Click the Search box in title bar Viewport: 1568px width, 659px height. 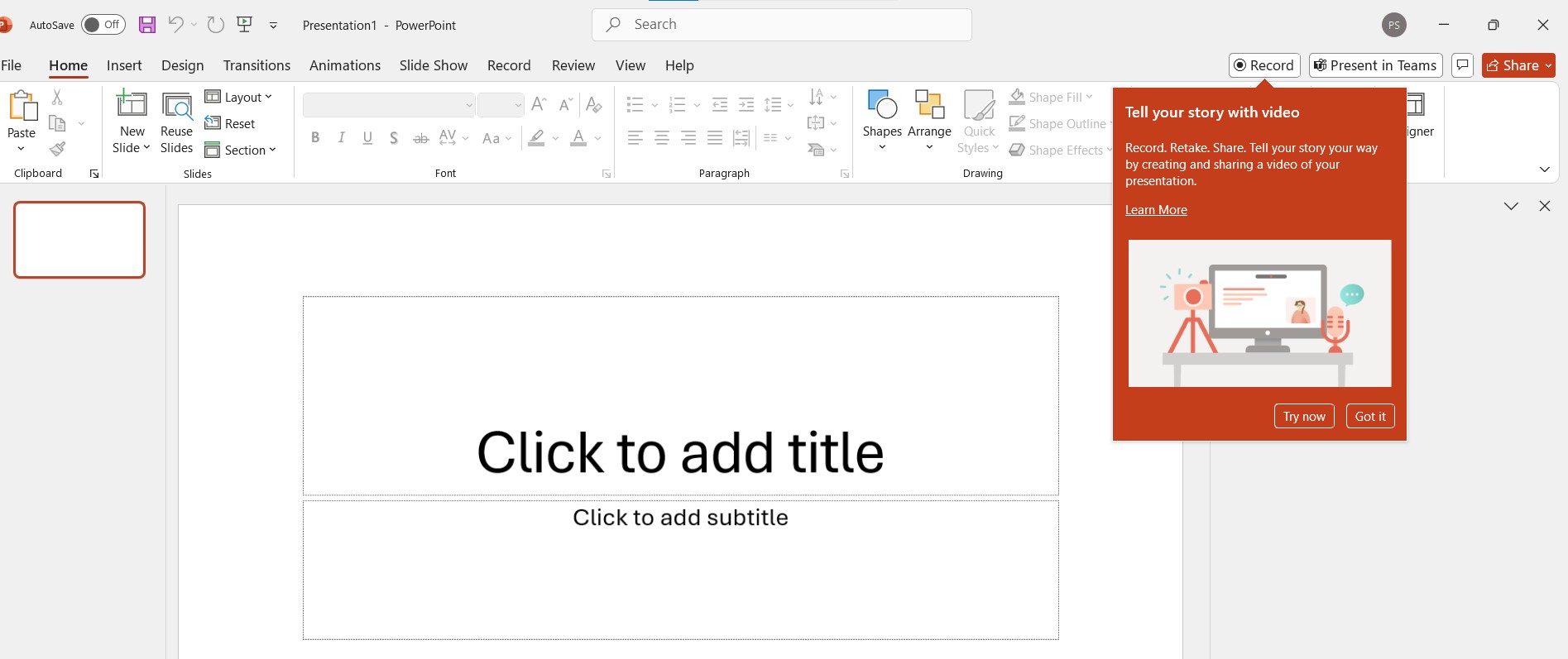pos(781,25)
